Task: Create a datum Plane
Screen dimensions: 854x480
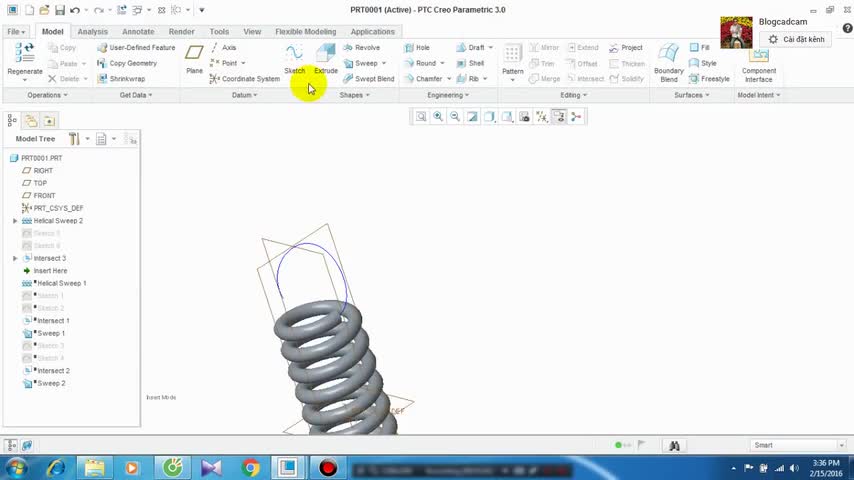Action: (x=194, y=59)
